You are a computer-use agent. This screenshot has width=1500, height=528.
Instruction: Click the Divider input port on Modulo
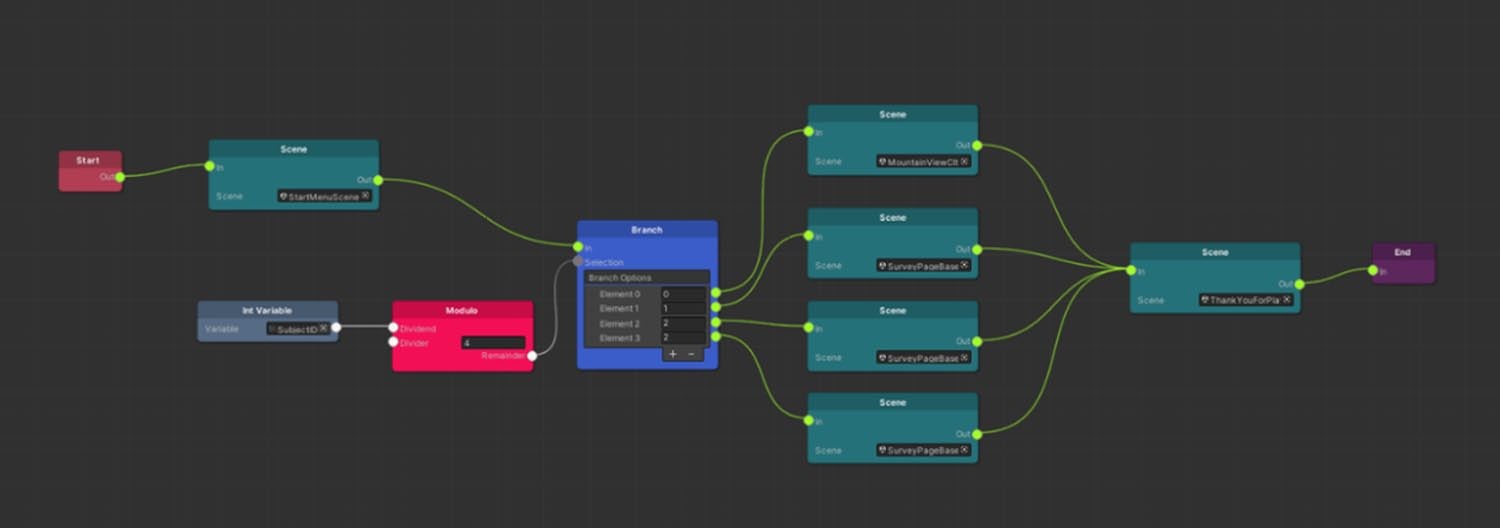[393, 342]
